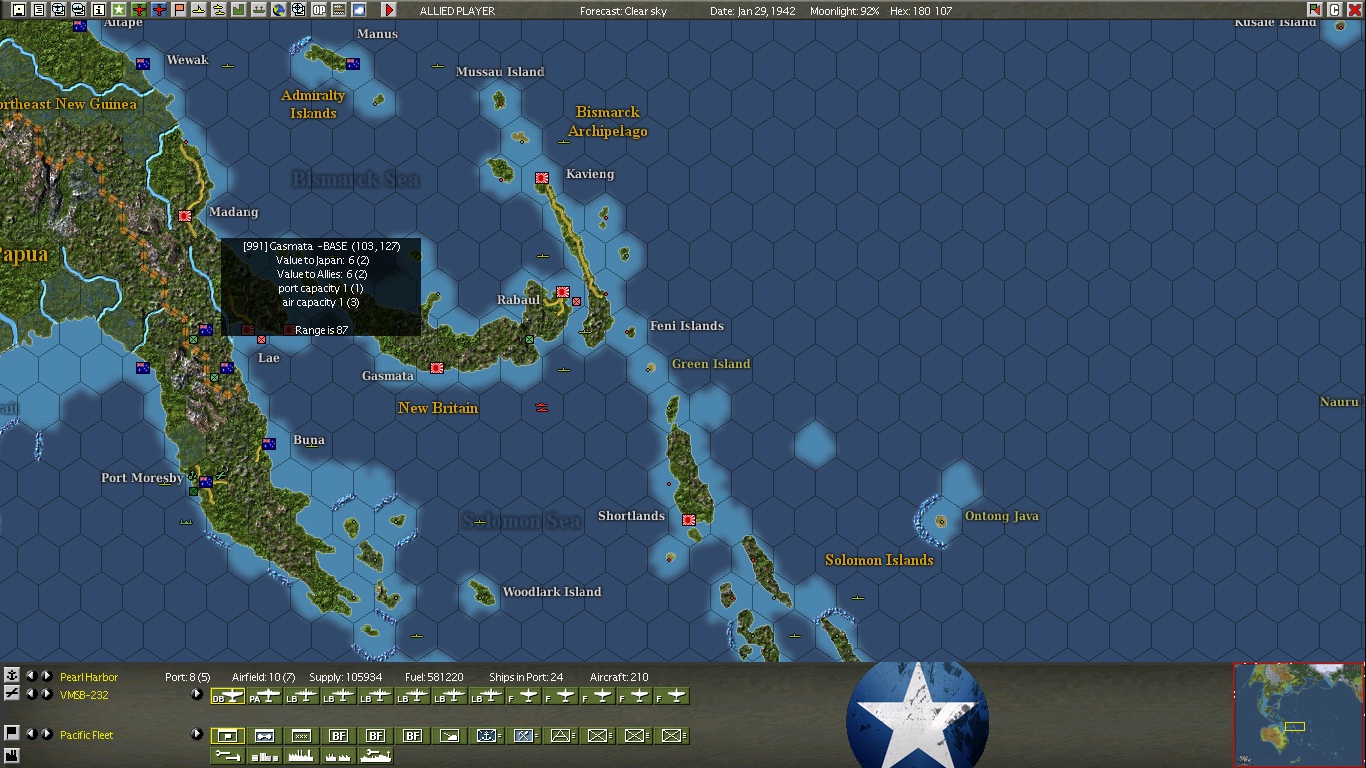Click the 'Supply: 105934' value

click(347, 677)
